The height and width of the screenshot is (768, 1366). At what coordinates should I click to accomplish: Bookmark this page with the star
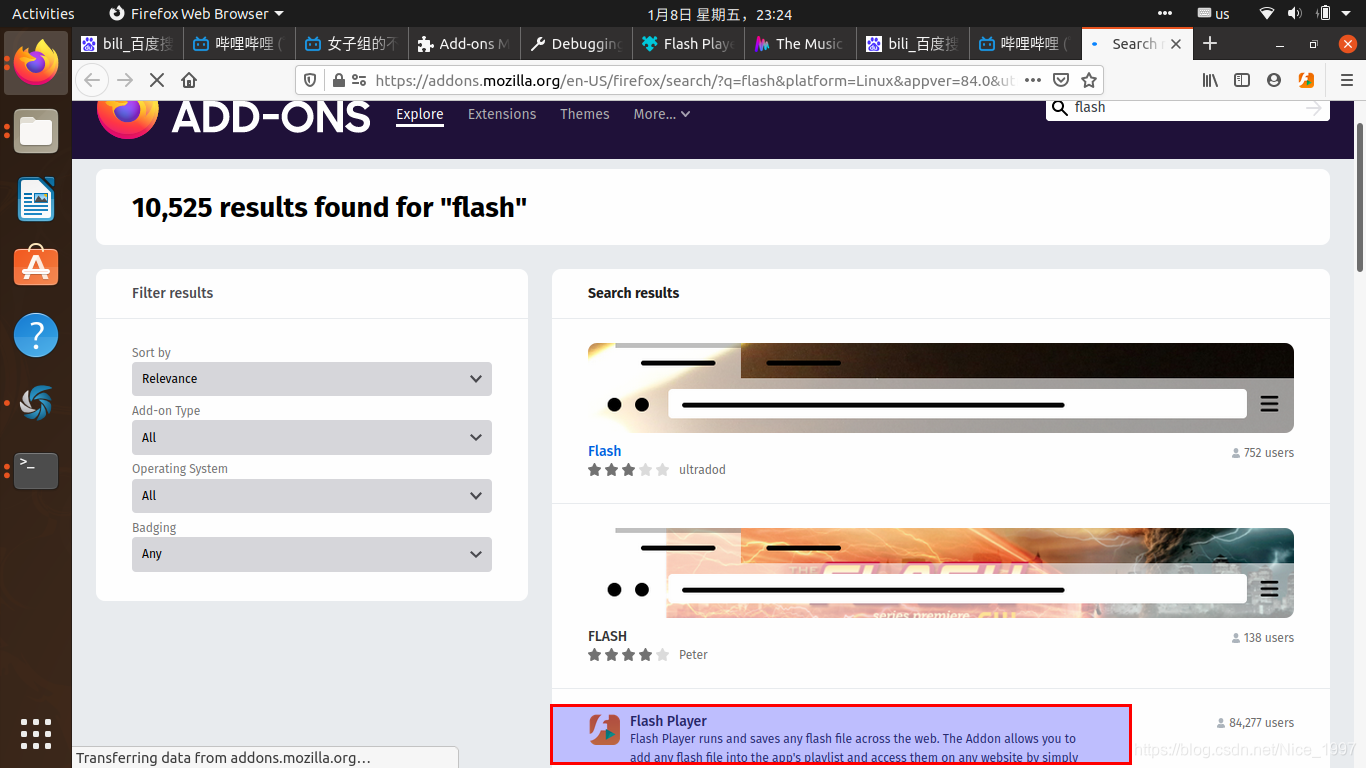pos(1089,80)
